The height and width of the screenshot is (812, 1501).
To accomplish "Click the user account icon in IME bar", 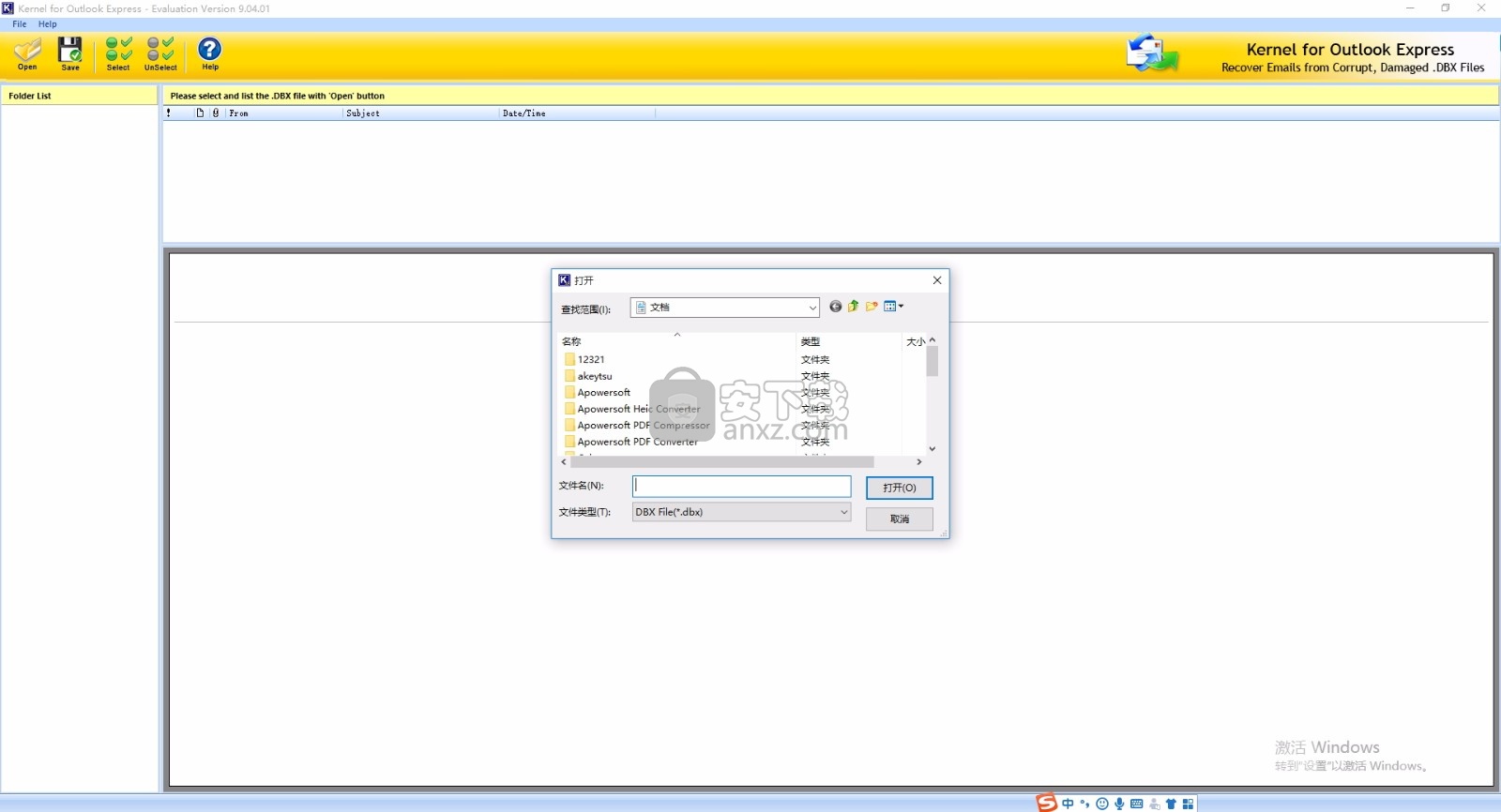I will (x=1155, y=804).
